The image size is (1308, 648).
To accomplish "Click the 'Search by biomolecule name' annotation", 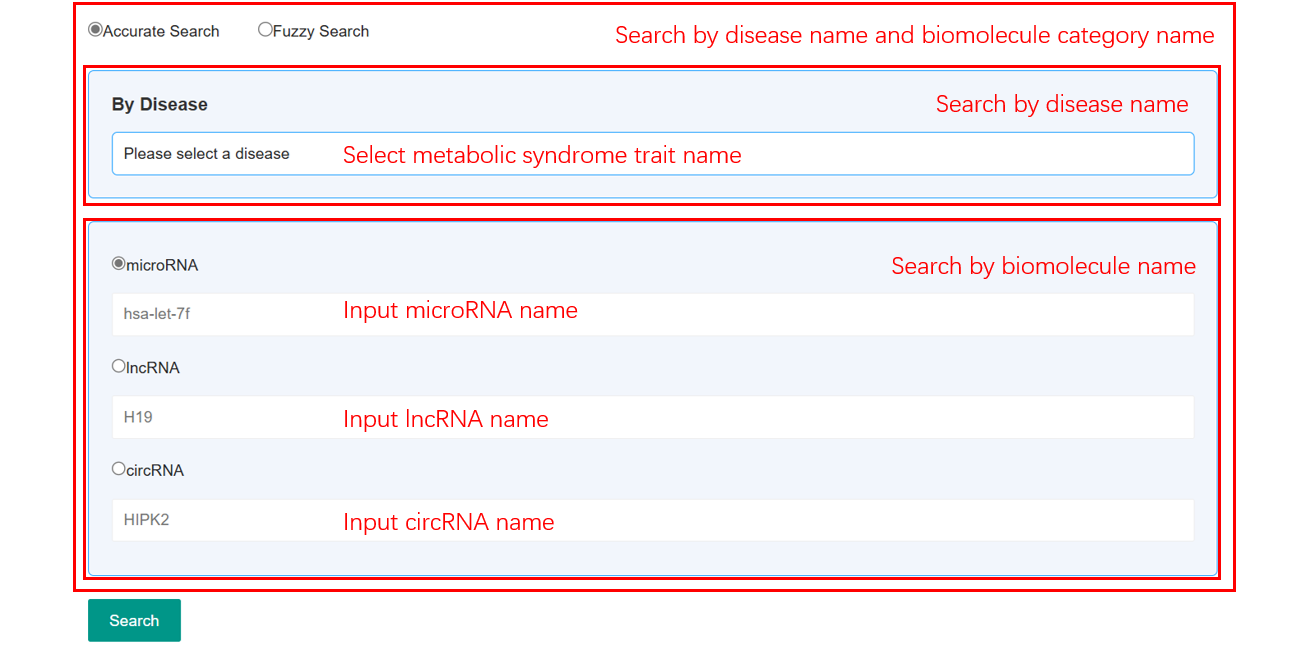I will click(x=1043, y=266).
